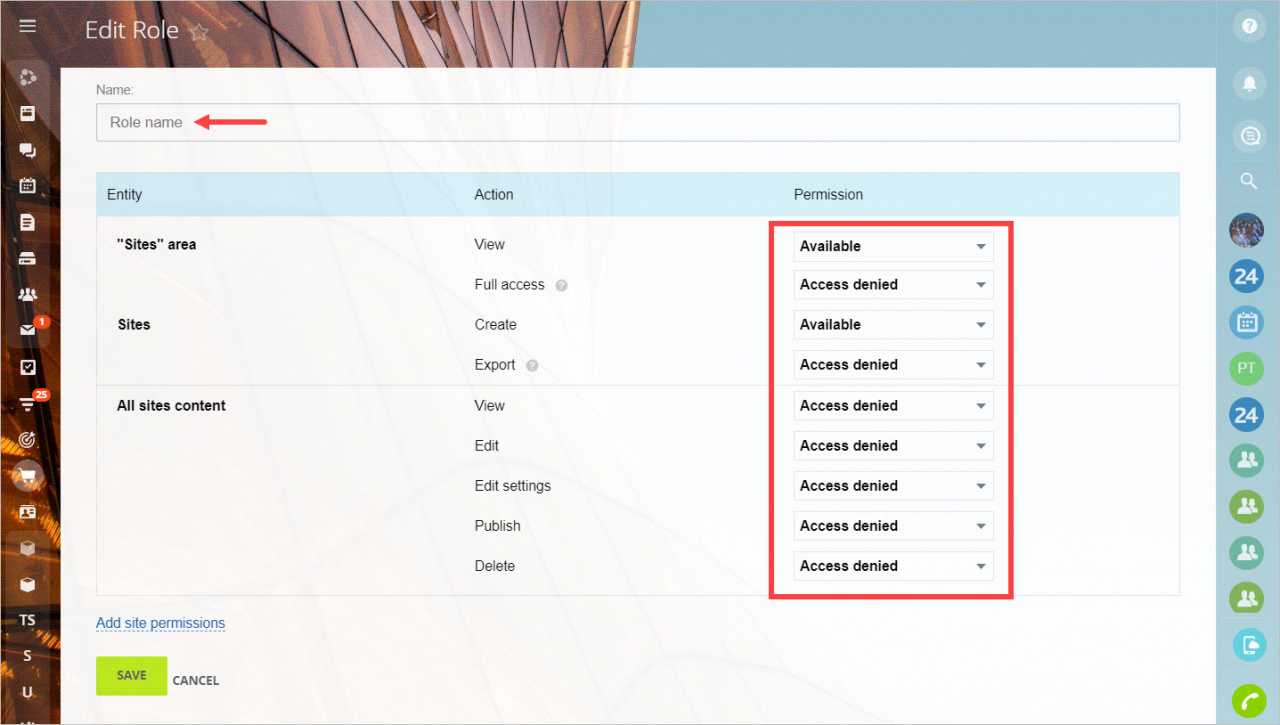This screenshot has height=725, width=1280.
Task: Open the chat and calls speech-bubble icon
Action: (28, 150)
